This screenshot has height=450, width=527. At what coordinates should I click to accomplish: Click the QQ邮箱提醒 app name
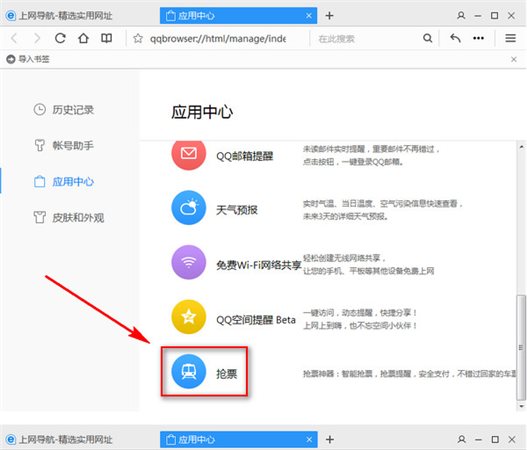(245, 156)
